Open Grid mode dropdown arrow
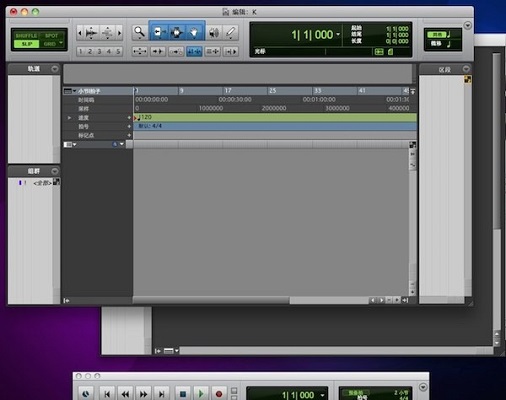Image resolution: width=506 pixels, height=400 pixels. click(x=61, y=43)
